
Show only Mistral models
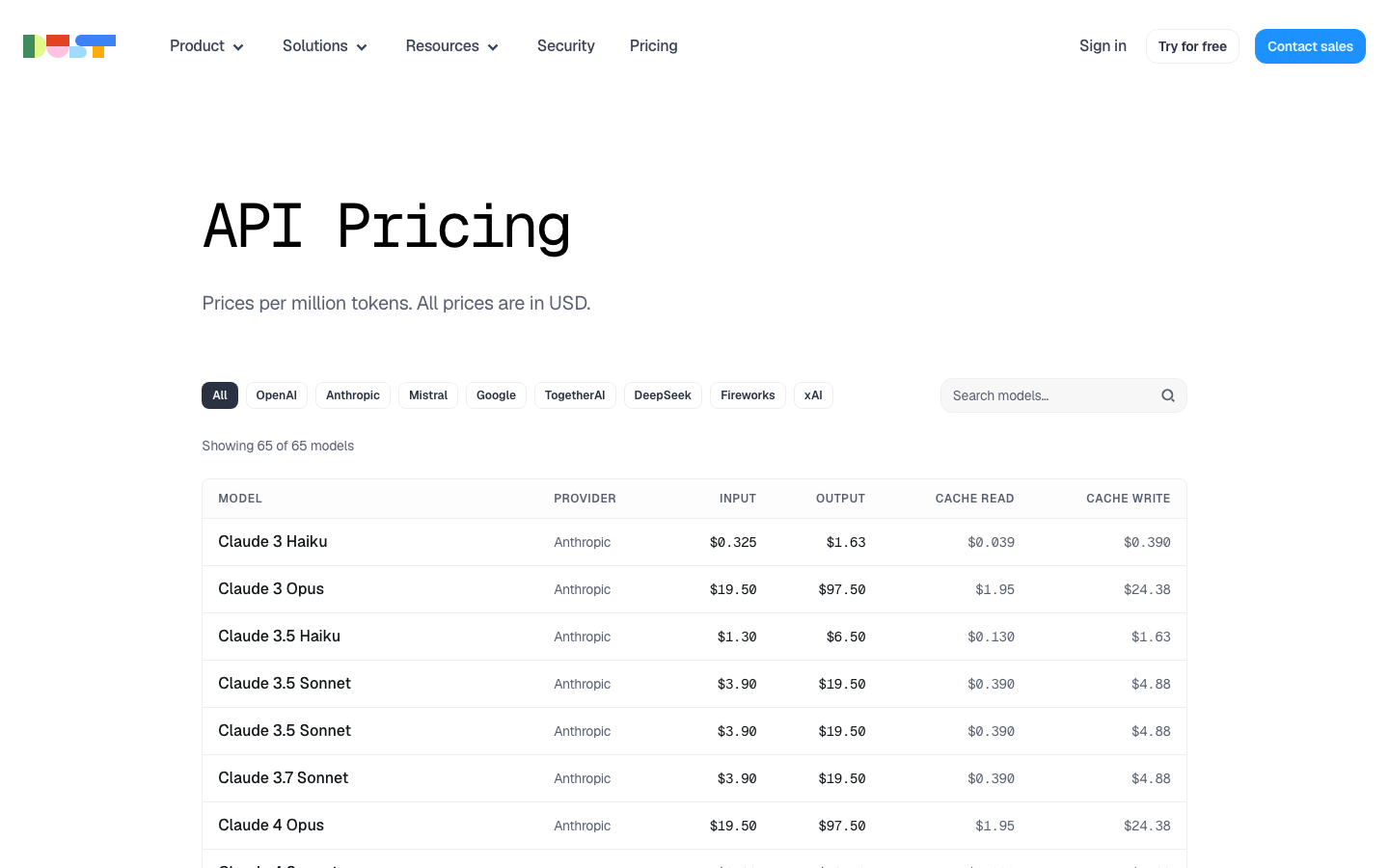point(428,395)
